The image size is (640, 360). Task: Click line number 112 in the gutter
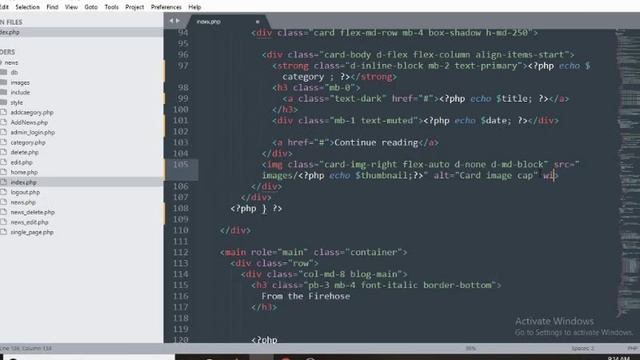[181, 252]
